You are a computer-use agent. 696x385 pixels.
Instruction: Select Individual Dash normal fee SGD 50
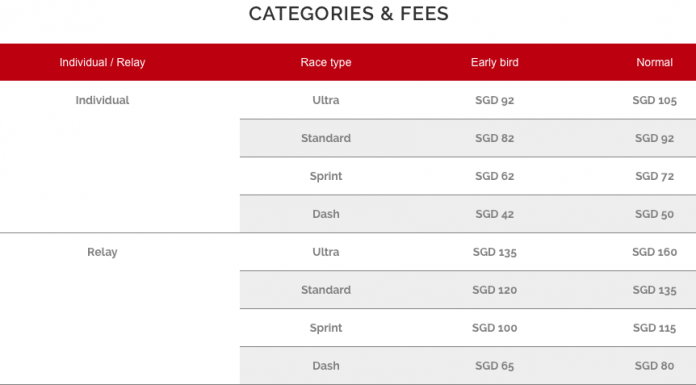pyautogui.click(x=654, y=214)
